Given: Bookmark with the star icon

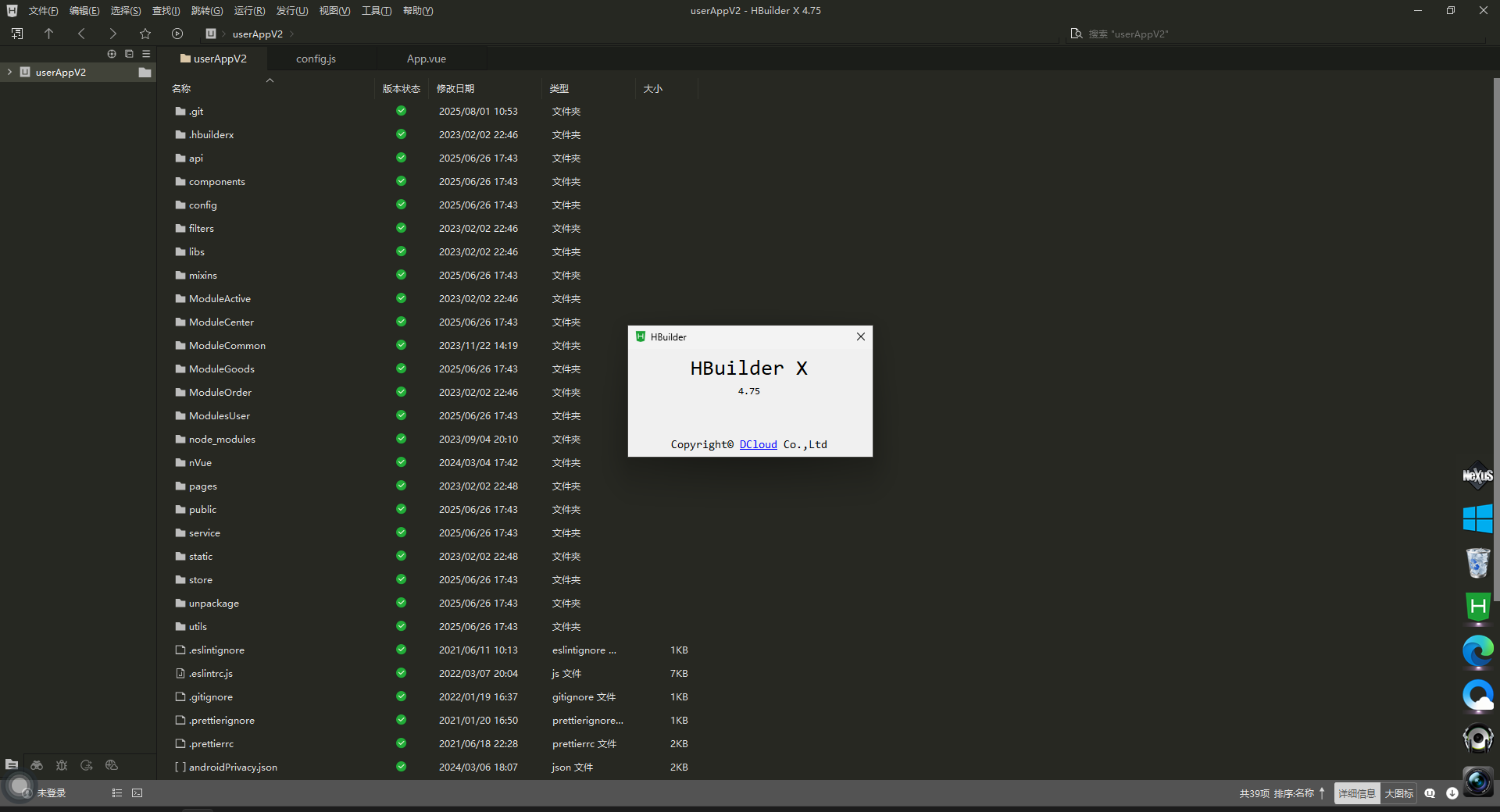Looking at the screenshot, I should pos(145,34).
